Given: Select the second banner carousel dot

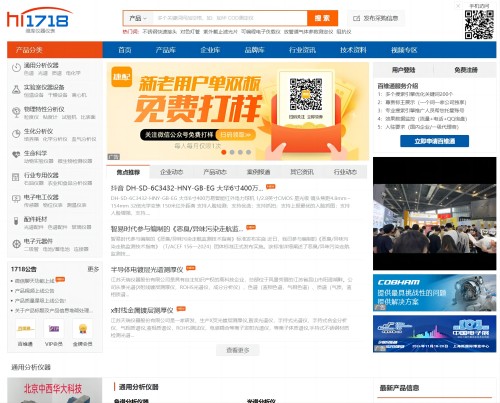Looking at the screenshot, I should (232, 152).
